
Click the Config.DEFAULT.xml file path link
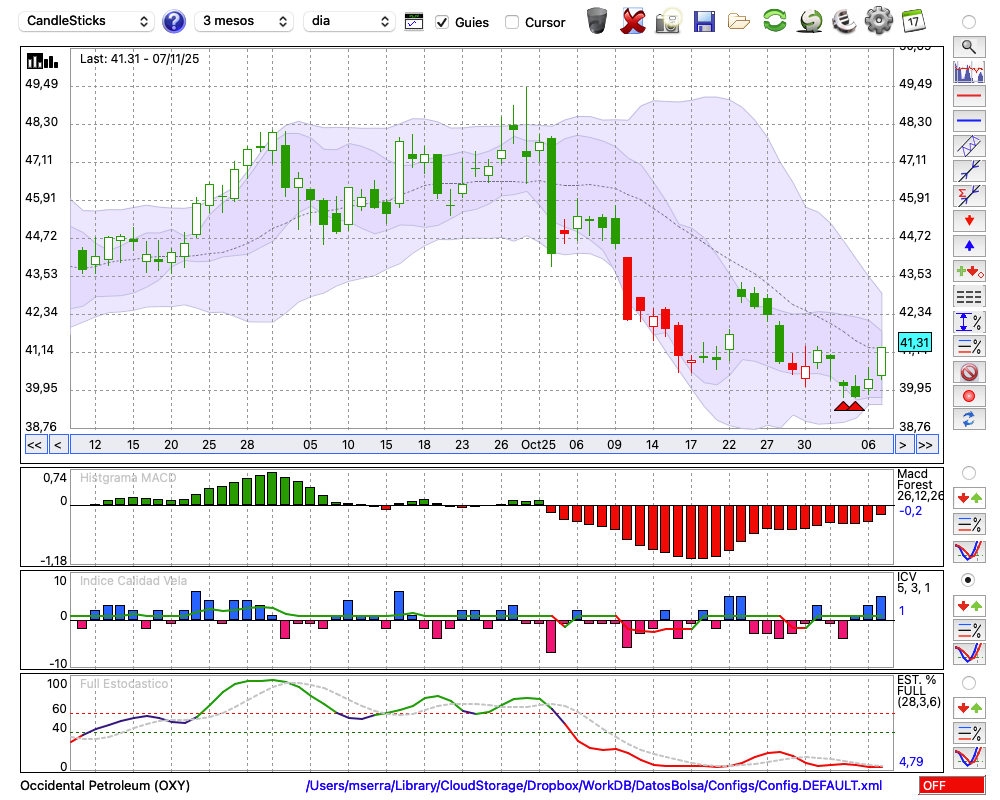(594, 786)
